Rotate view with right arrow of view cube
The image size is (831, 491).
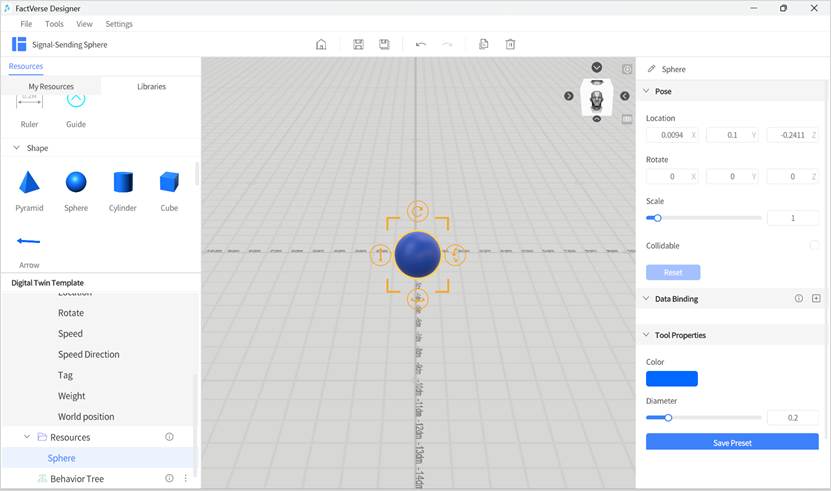click(625, 96)
